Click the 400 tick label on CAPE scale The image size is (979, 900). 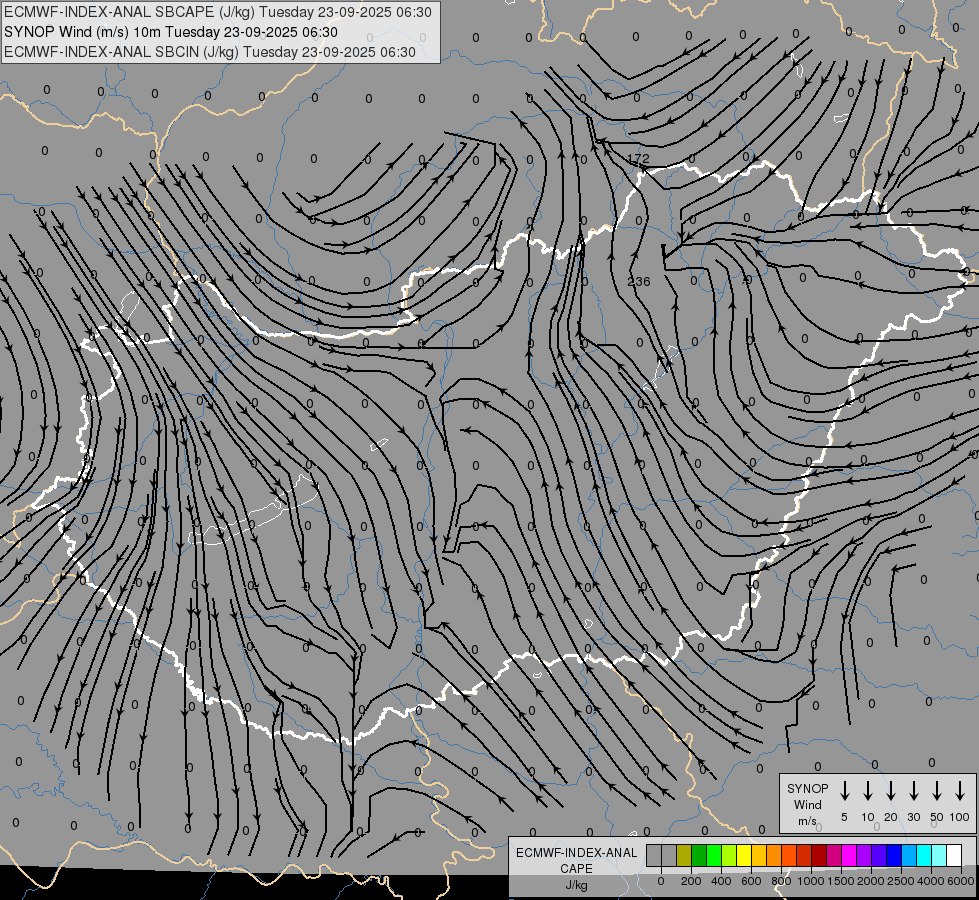pos(721,881)
